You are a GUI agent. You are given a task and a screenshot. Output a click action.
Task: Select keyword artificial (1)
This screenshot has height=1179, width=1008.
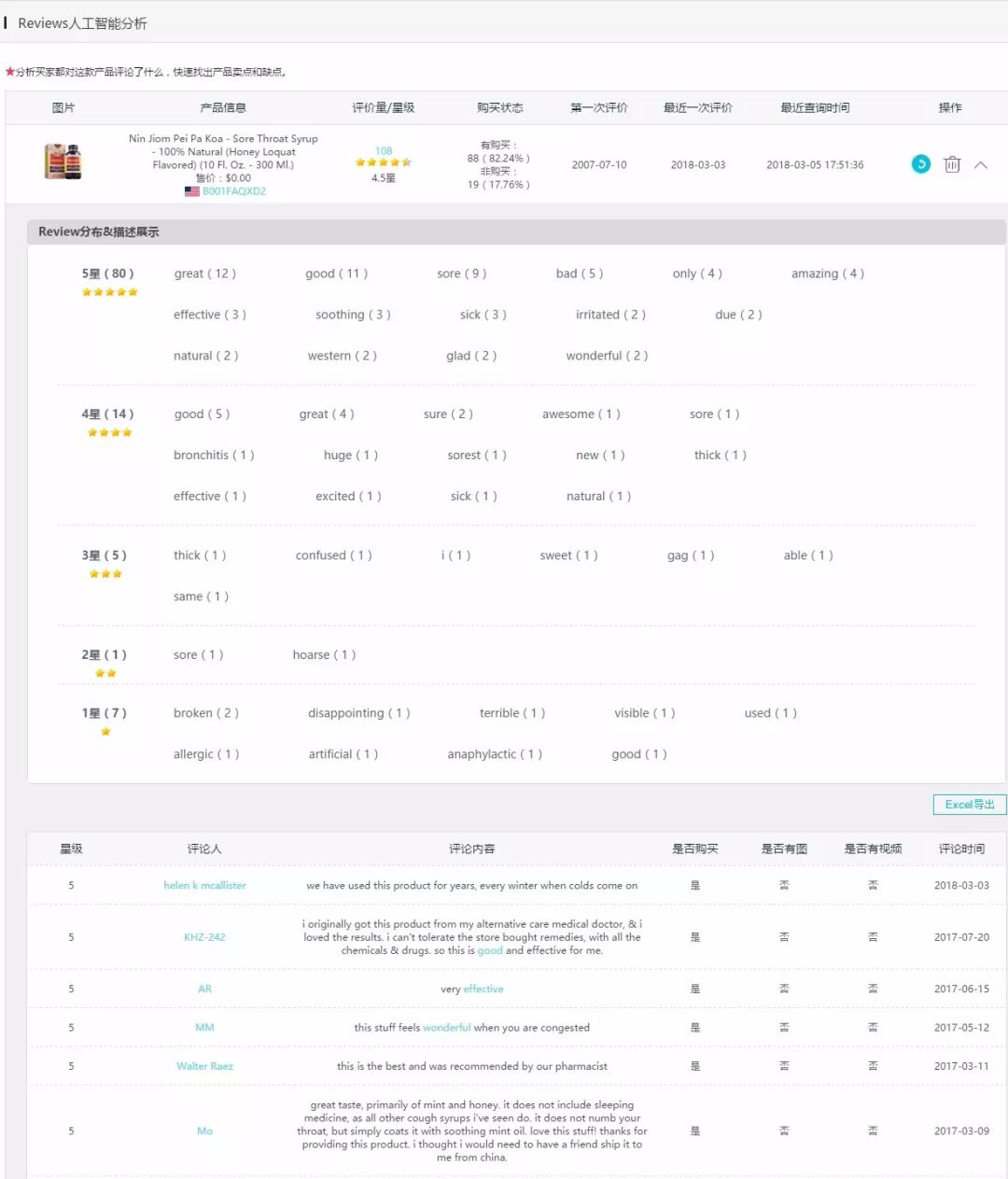click(x=343, y=754)
